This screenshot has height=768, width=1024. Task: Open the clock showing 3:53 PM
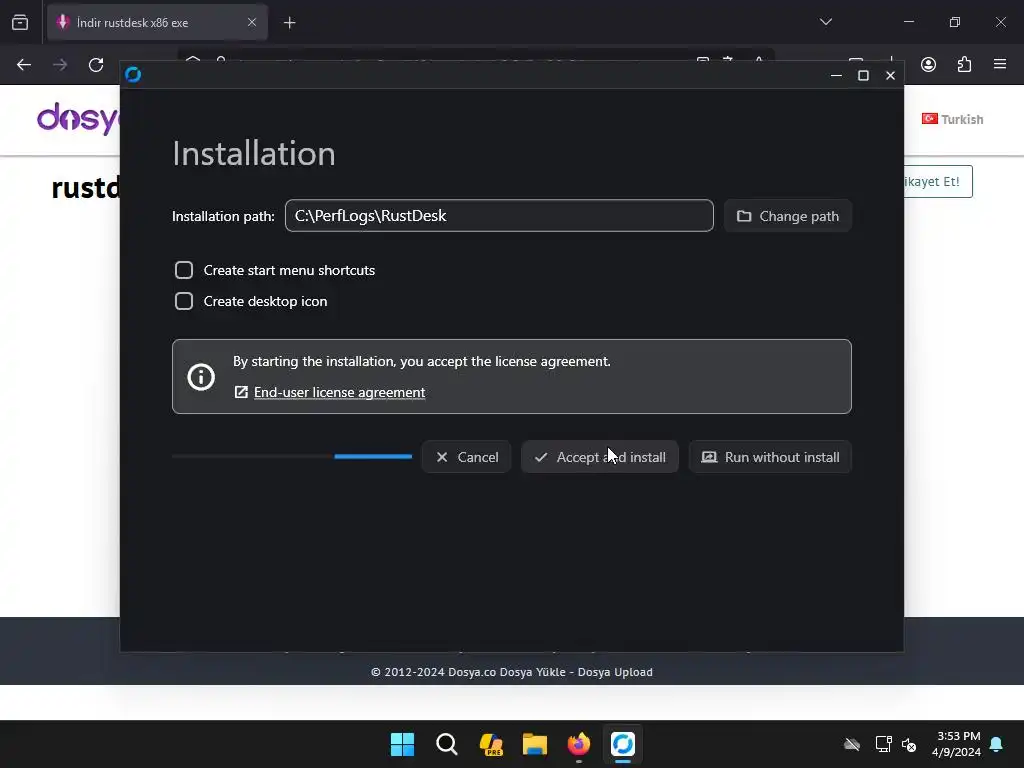(956, 744)
